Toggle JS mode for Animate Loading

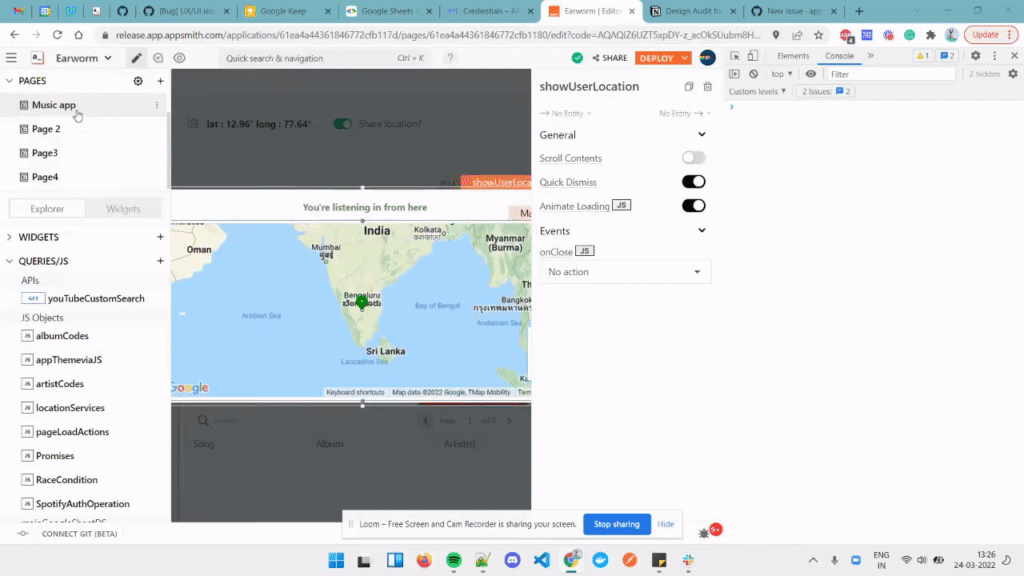621,205
